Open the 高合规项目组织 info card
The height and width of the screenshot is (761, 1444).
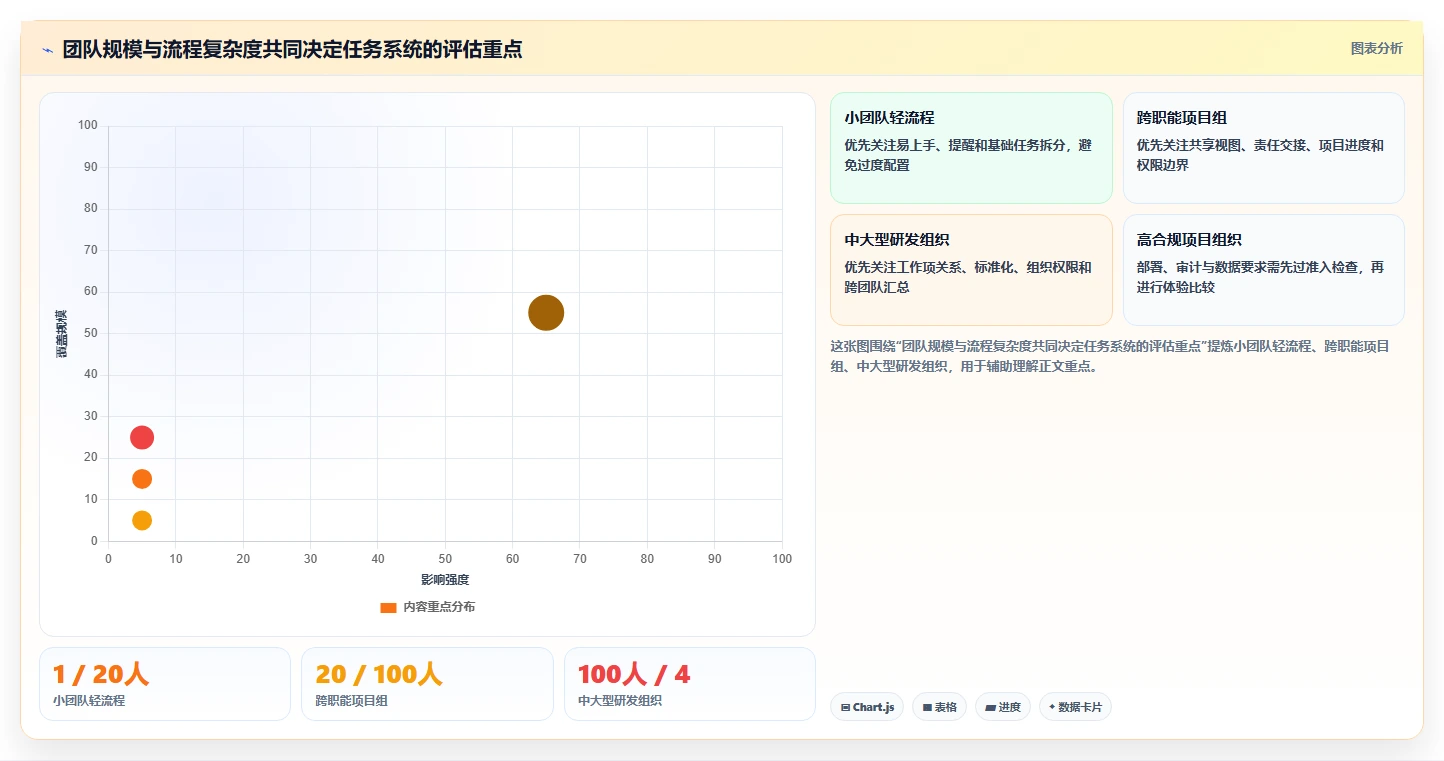1264,270
